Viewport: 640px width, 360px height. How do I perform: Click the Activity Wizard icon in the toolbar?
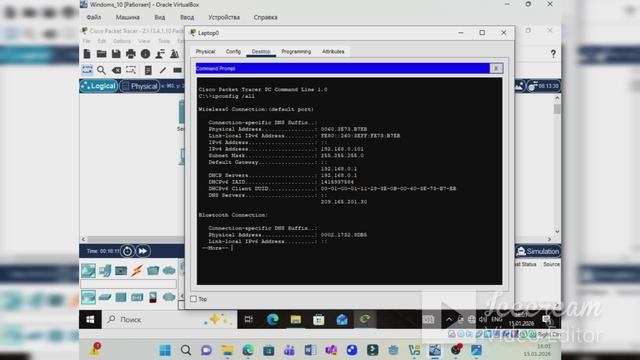(160, 54)
